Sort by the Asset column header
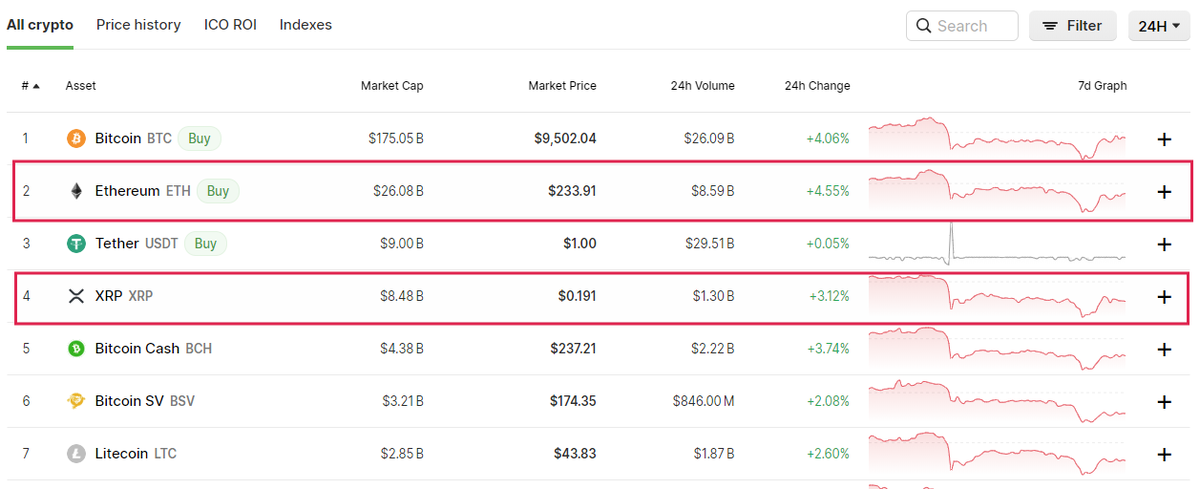 pos(81,86)
